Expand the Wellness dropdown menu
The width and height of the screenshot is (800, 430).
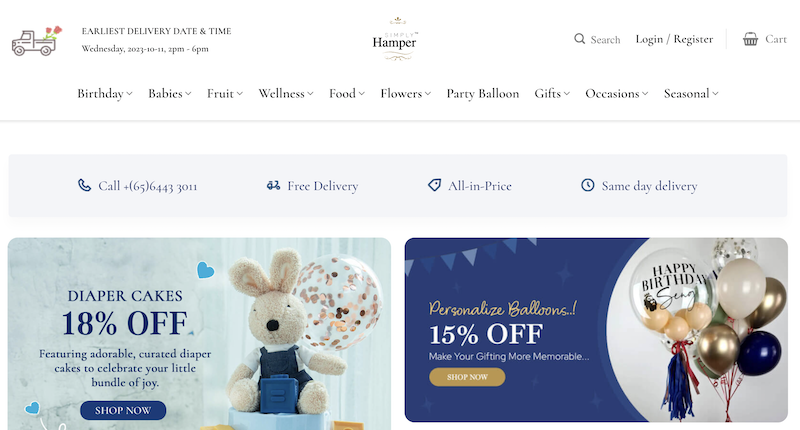click(286, 94)
